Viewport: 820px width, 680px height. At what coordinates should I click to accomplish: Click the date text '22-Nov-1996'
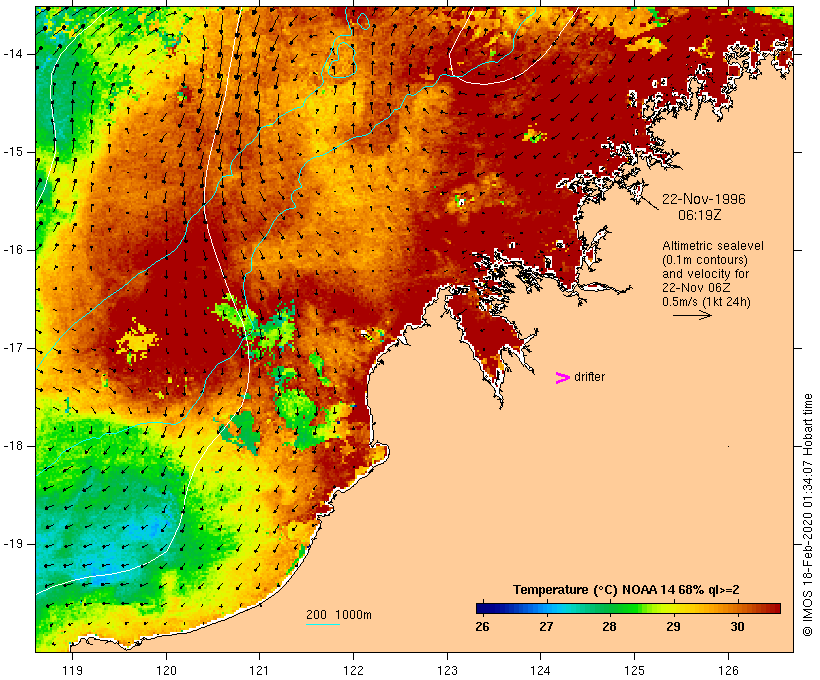click(703, 199)
